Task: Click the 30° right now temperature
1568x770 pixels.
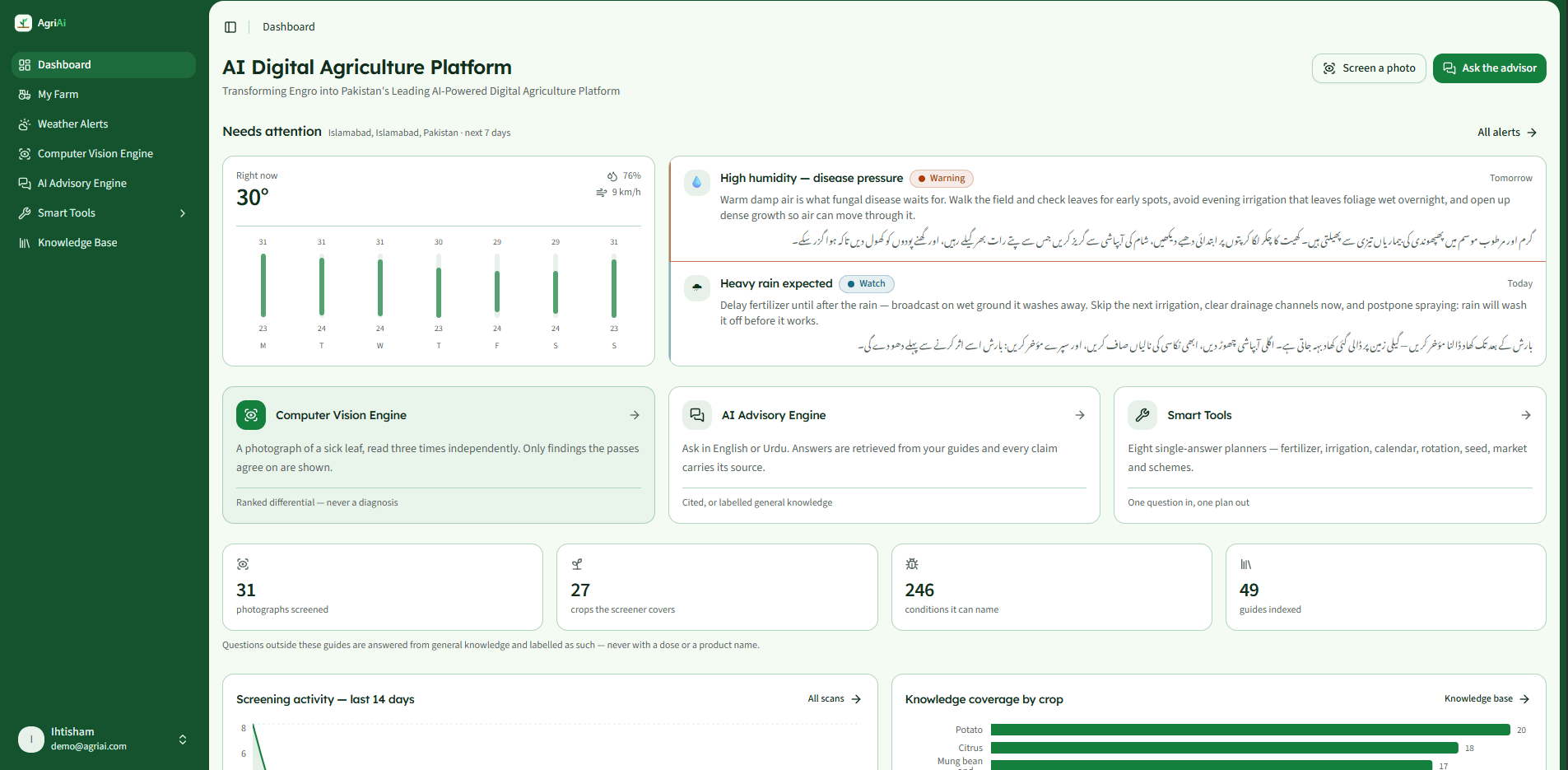Action: 253,198
